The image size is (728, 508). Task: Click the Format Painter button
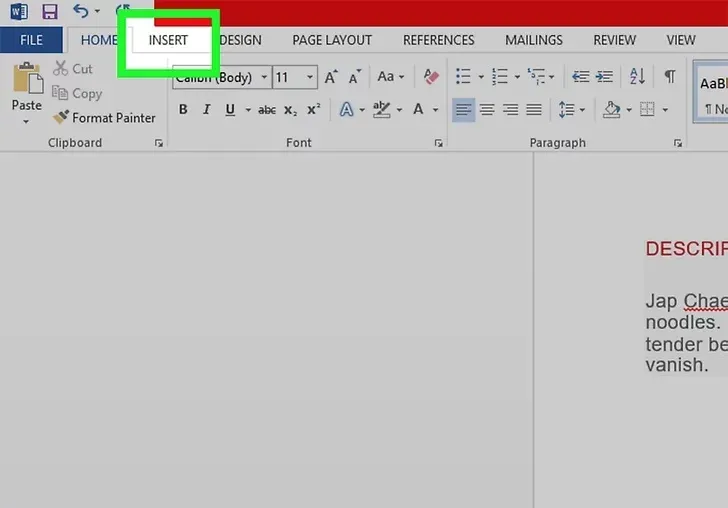[x=104, y=117]
